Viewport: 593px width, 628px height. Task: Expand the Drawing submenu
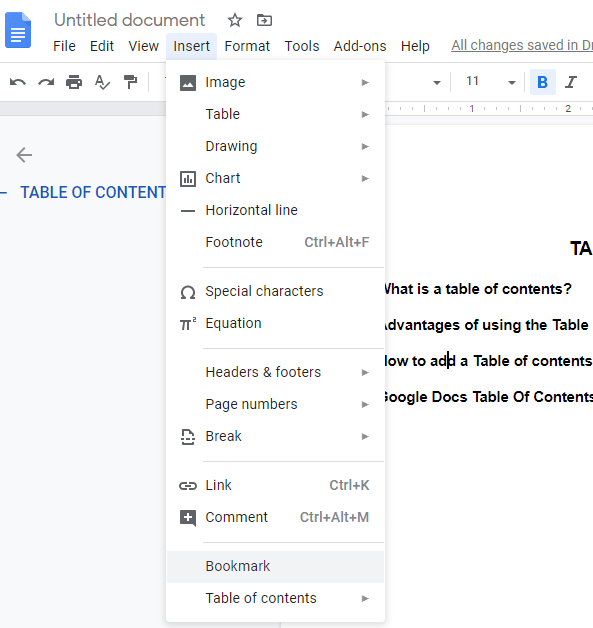(275, 146)
